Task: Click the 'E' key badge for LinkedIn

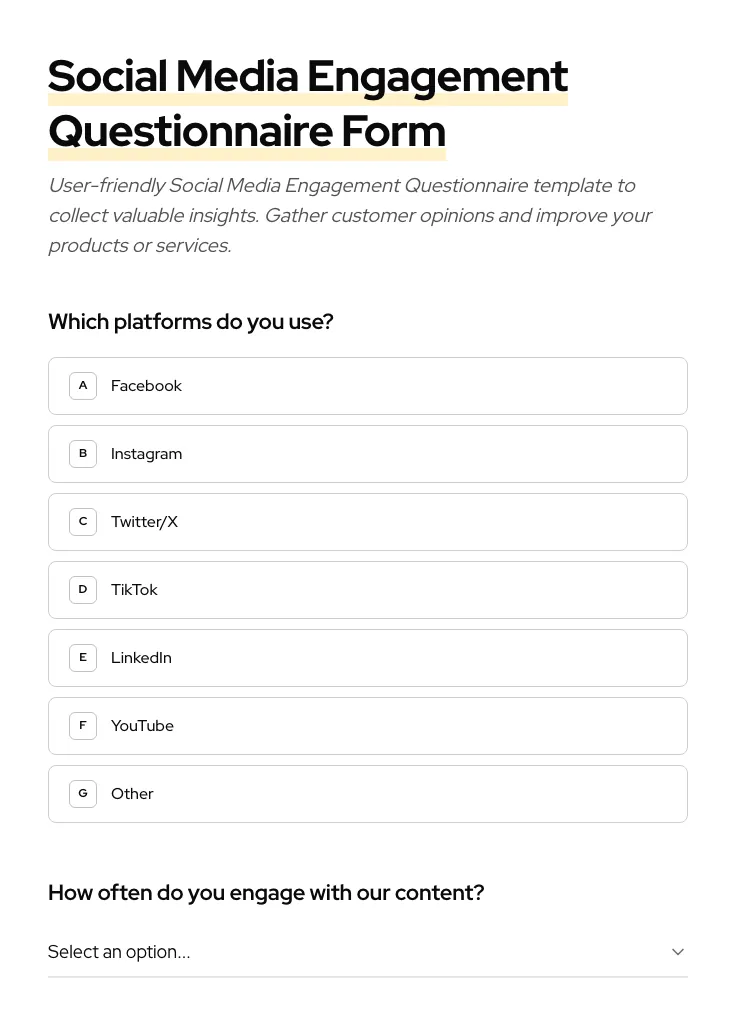Action: (x=83, y=657)
